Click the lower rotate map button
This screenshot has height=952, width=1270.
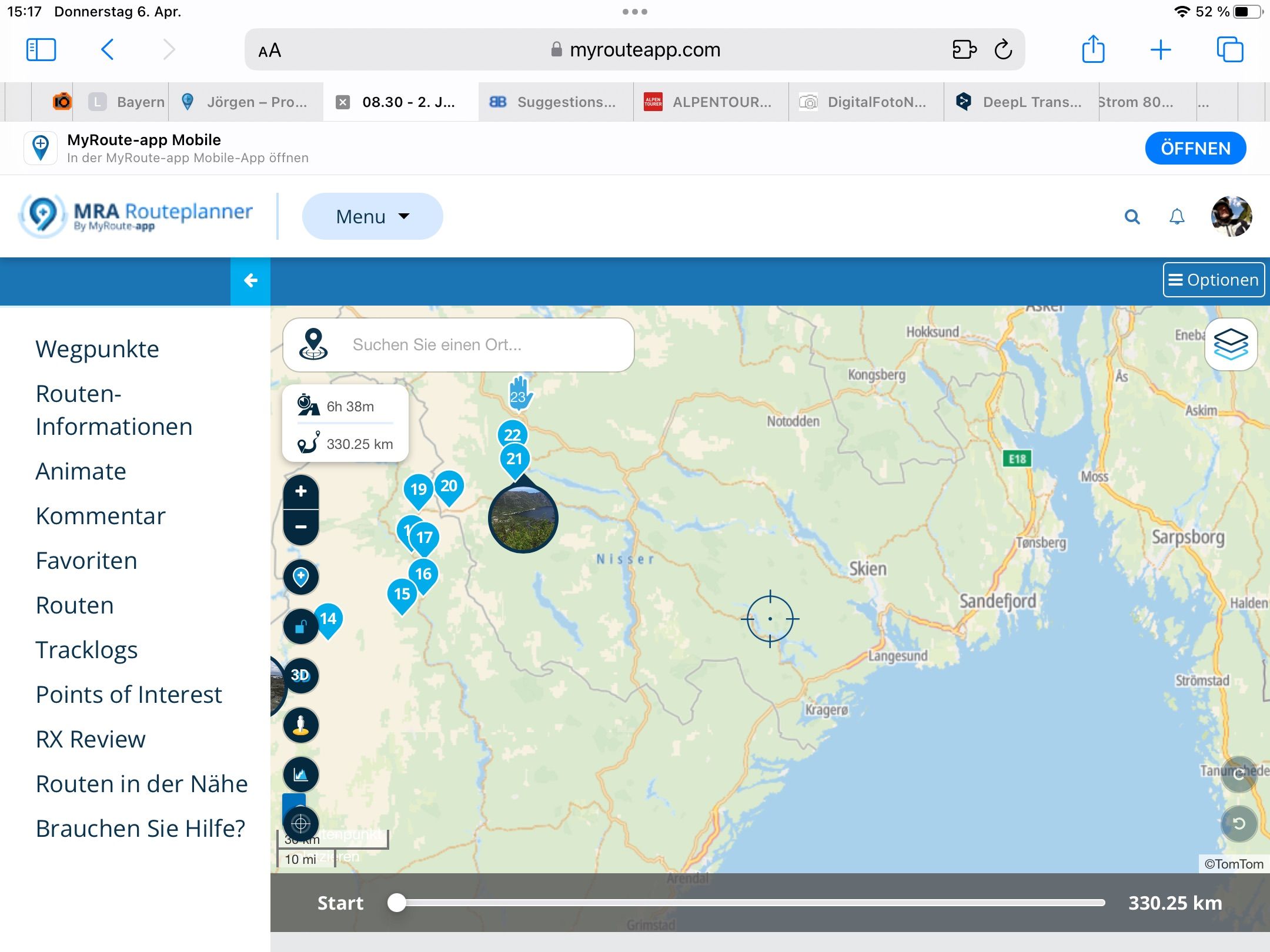click(1239, 823)
